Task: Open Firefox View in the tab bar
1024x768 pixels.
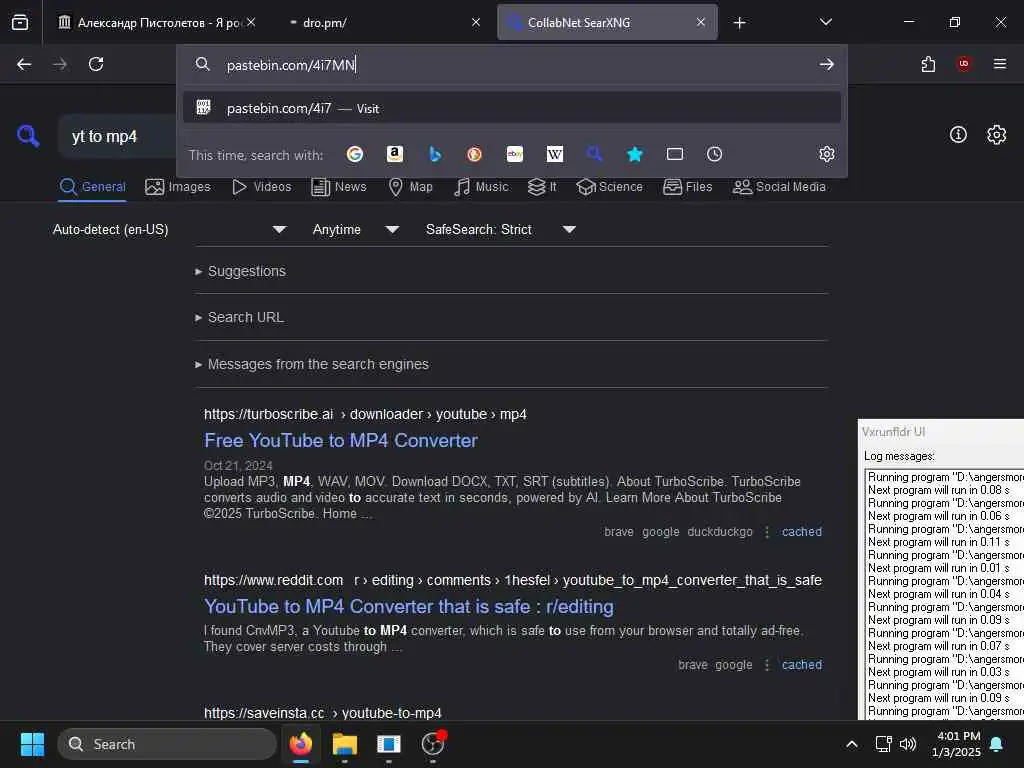Action: 20,22
